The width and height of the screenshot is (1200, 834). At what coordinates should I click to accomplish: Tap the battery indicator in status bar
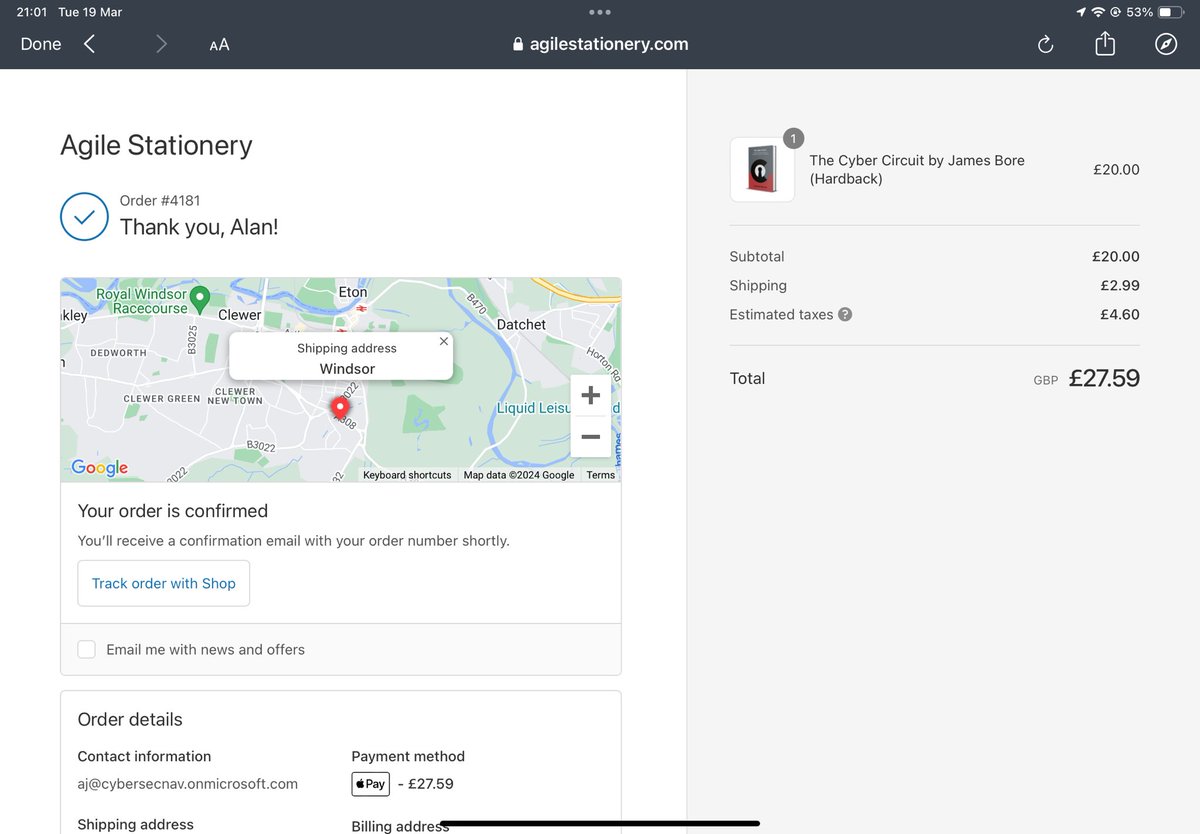[1170, 12]
